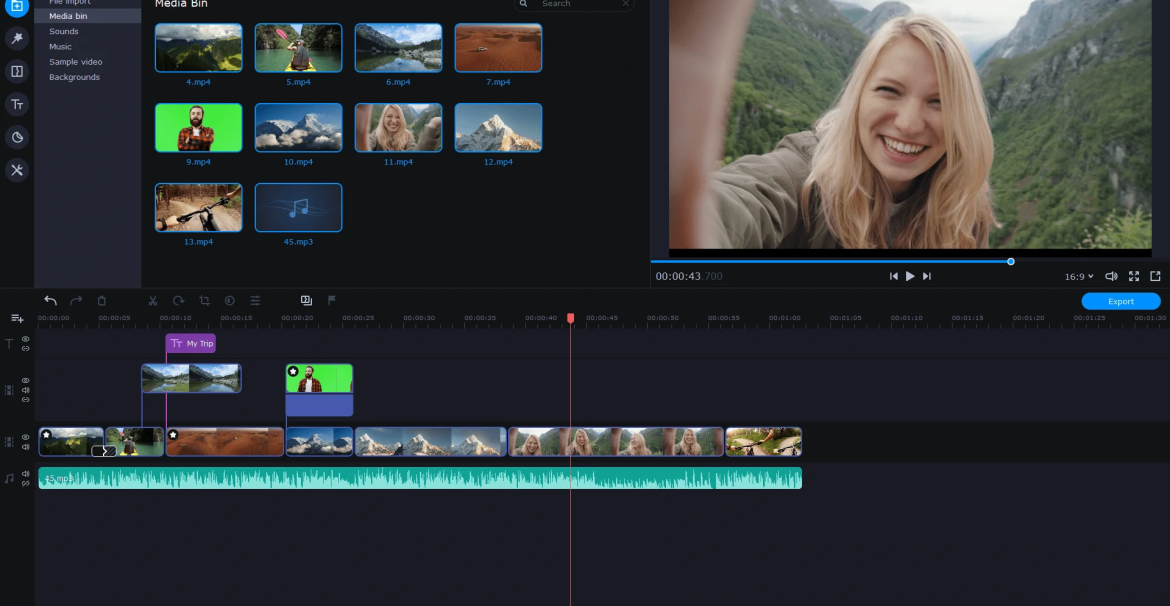Hide the main video track
The width and height of the screenshot is (1170, 606).
coord(25,437)
